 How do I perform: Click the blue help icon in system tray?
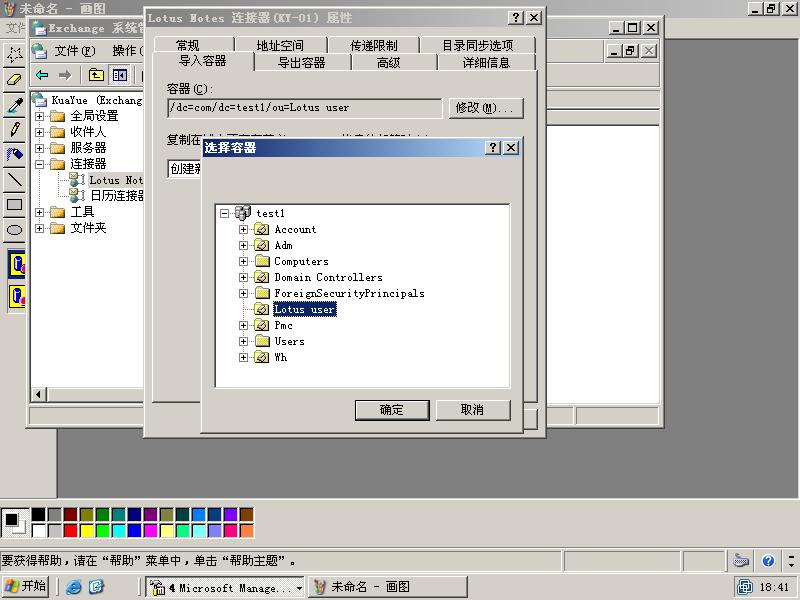coord(768,561)
